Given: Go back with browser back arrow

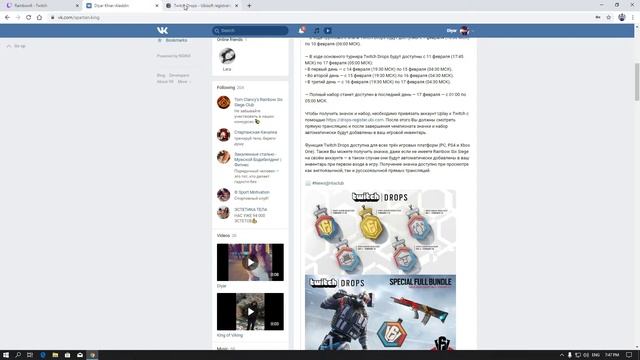Looking at the screenshot, I should [7, 18].
